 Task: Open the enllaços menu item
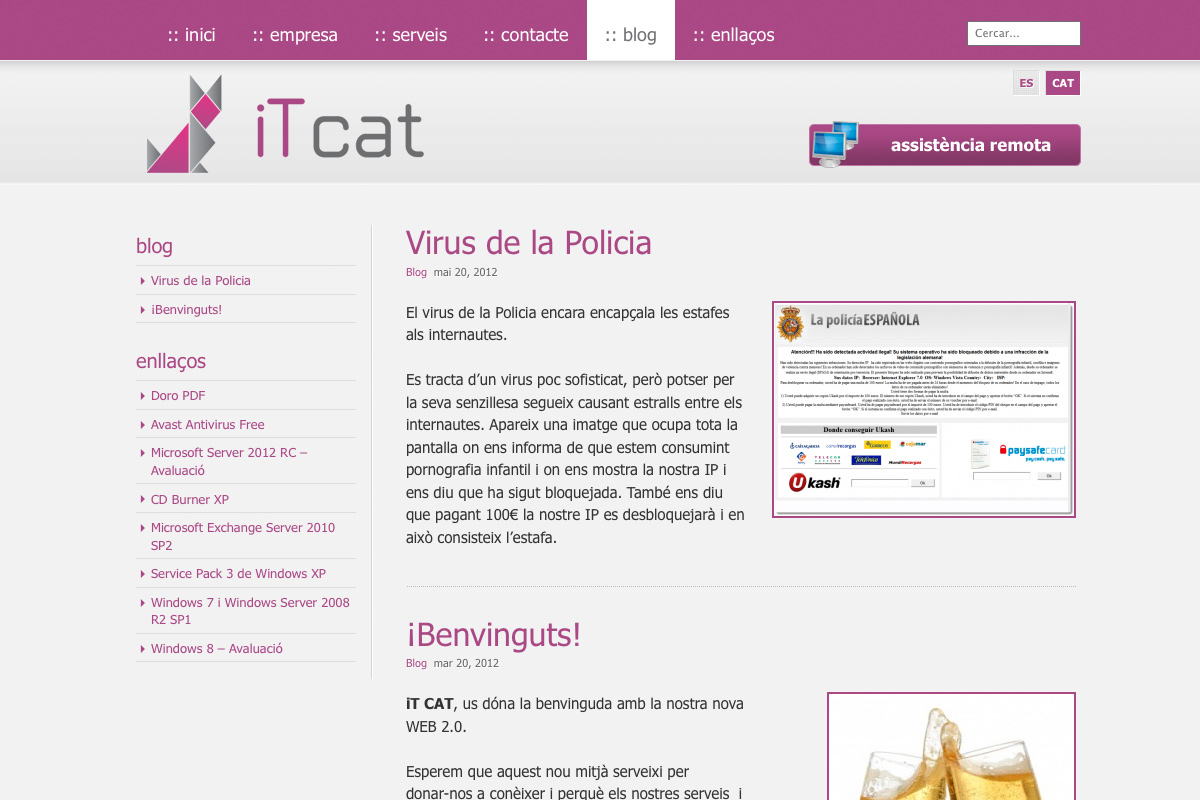click(734, 35)
